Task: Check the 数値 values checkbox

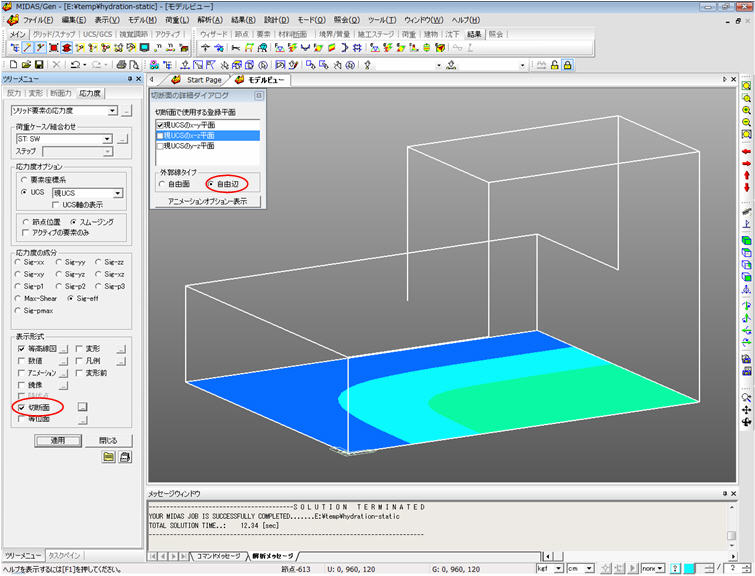Action: point(21,361)
